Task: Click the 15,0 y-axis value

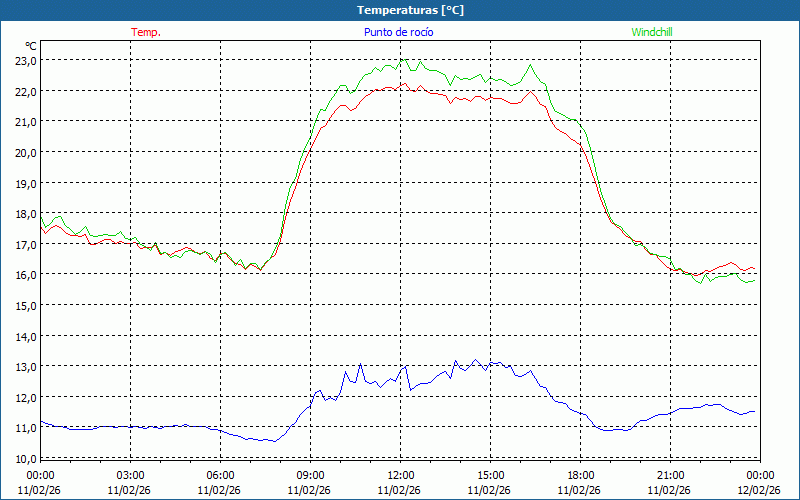Action: point(25,305)
